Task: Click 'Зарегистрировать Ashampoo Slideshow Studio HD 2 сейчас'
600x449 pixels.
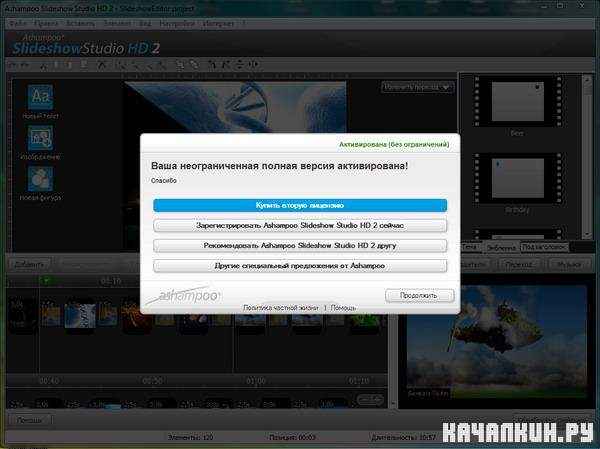Action: point(300,225)
